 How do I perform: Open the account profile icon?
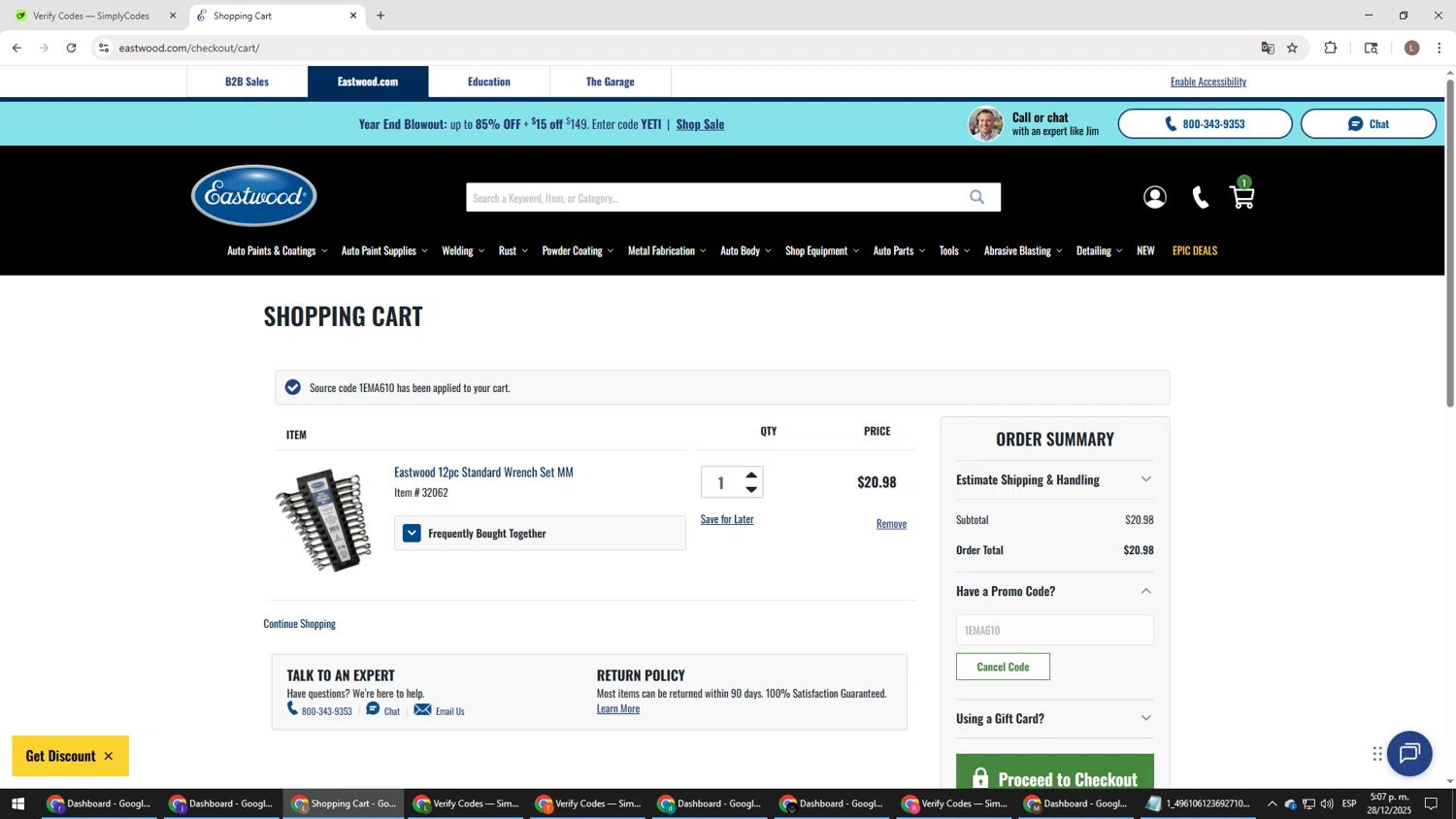[x=1154, y=197]
